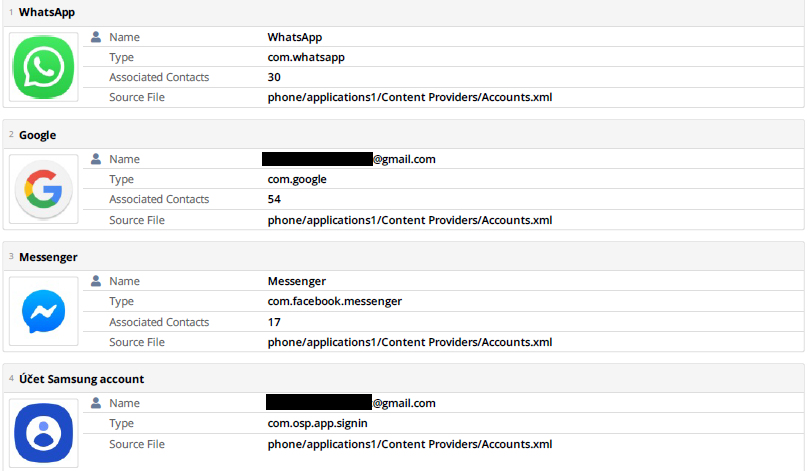Click the Google logo icon
The width and height of the screenshot is (805, 471).
coord(44,189)
